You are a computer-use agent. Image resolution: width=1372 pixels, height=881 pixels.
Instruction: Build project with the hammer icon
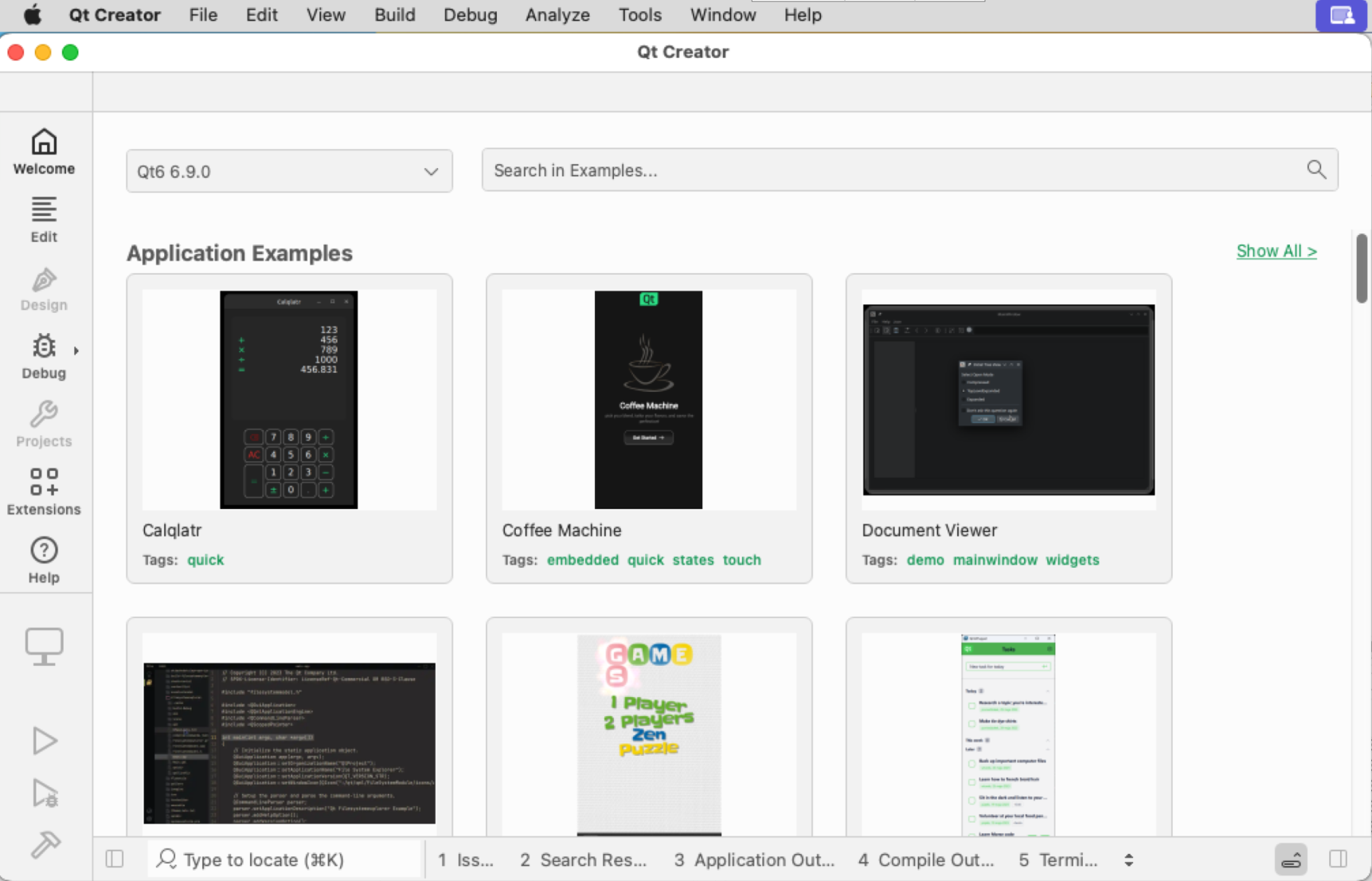45,844
